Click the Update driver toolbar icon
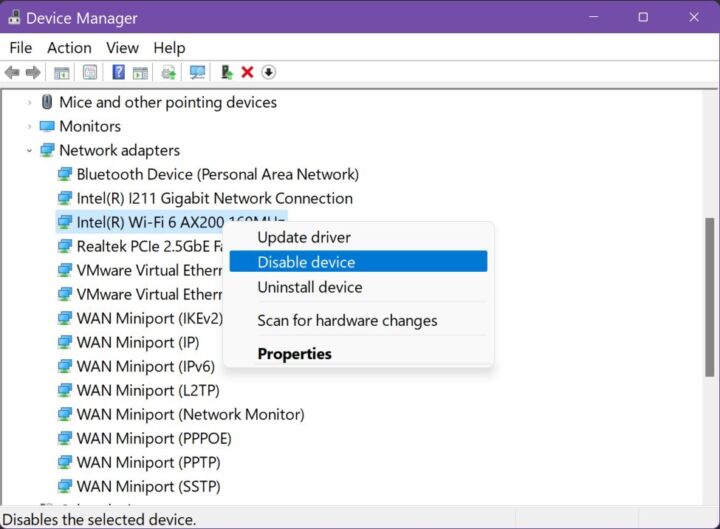720x529 pixels. tap(226, 72)
